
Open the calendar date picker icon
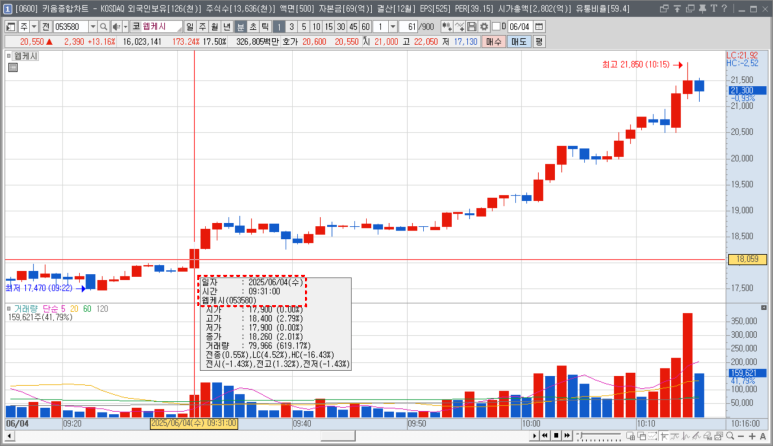pos(539,27)
